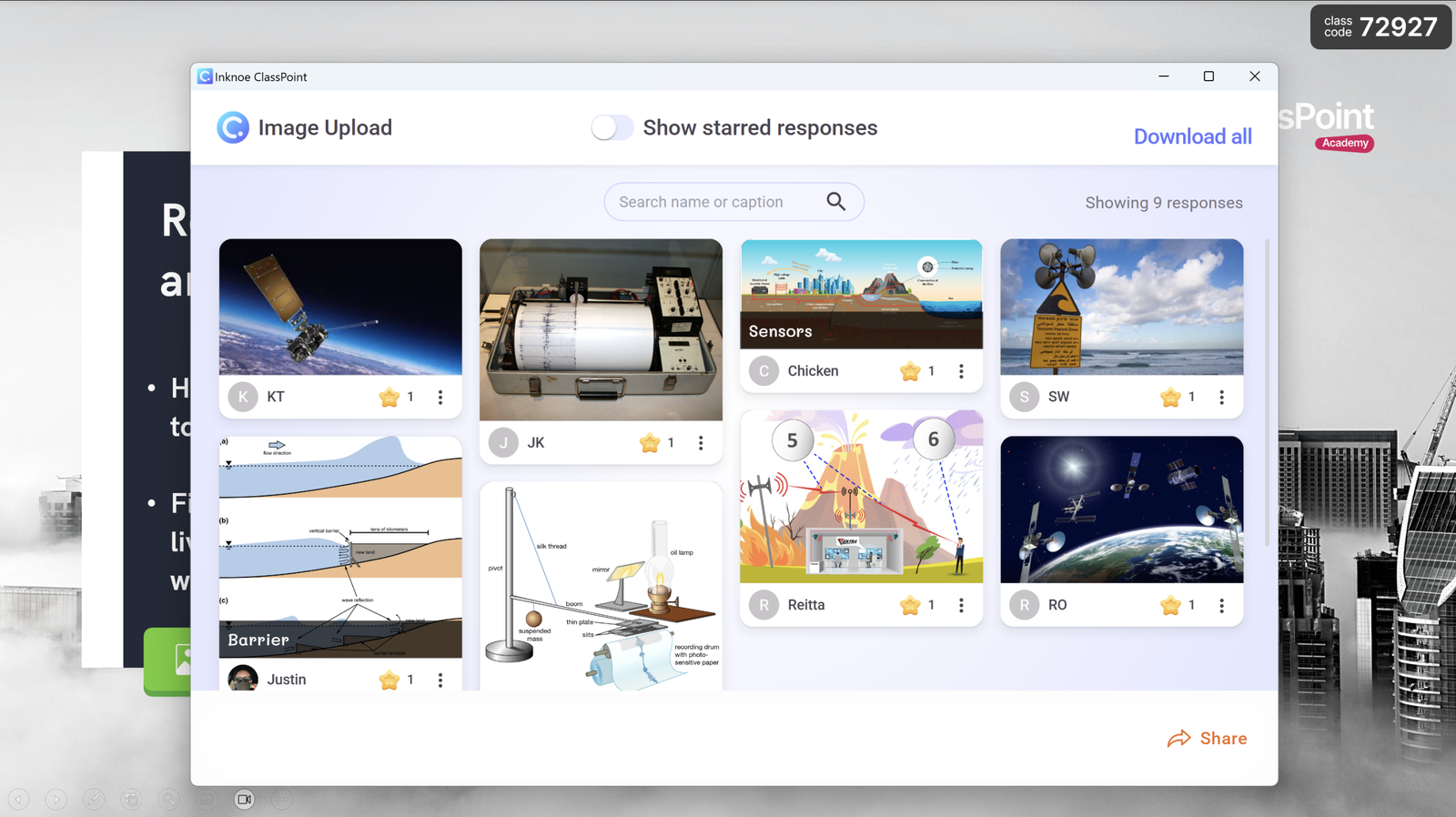Screen dimensions: 1456x817
Task: Click the Image Upload title
Action: [325, 127]
